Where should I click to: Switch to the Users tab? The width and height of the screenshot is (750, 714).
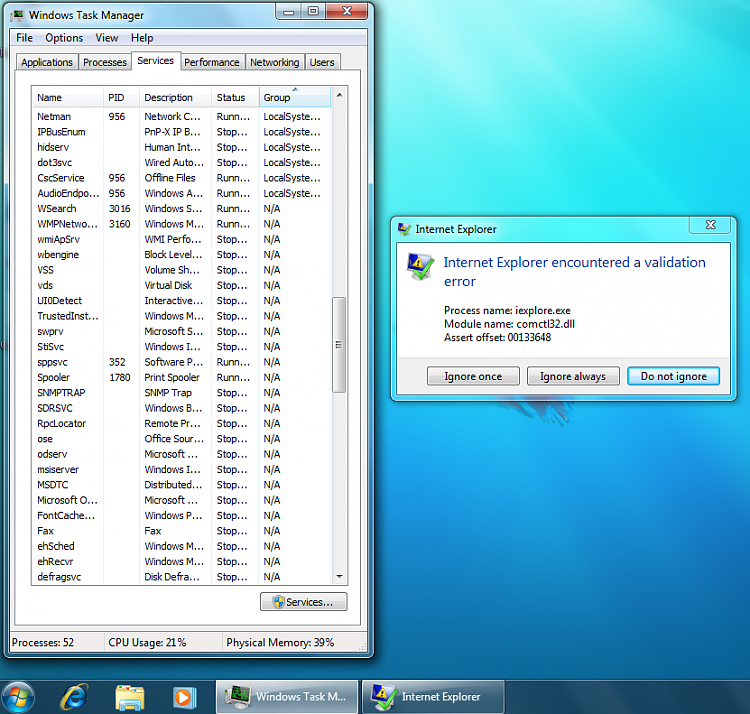point(322,62)
